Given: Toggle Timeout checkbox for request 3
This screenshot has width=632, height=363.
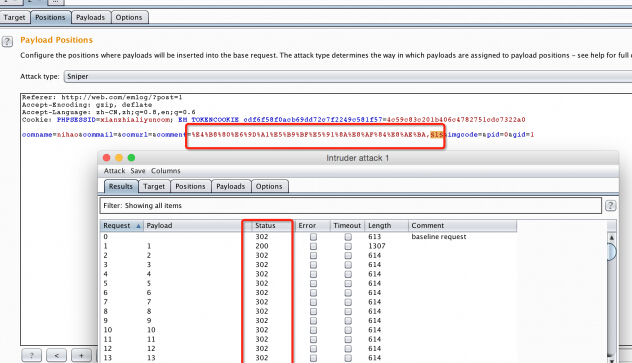Looking at the screenshot, I should 348,265.
